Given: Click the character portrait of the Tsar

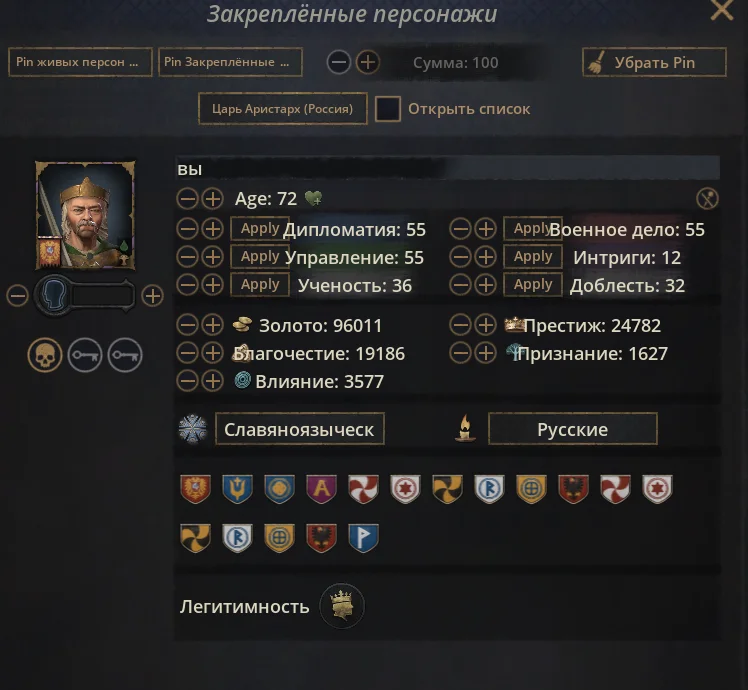Looking at the screenshot, I should point(85,216).
